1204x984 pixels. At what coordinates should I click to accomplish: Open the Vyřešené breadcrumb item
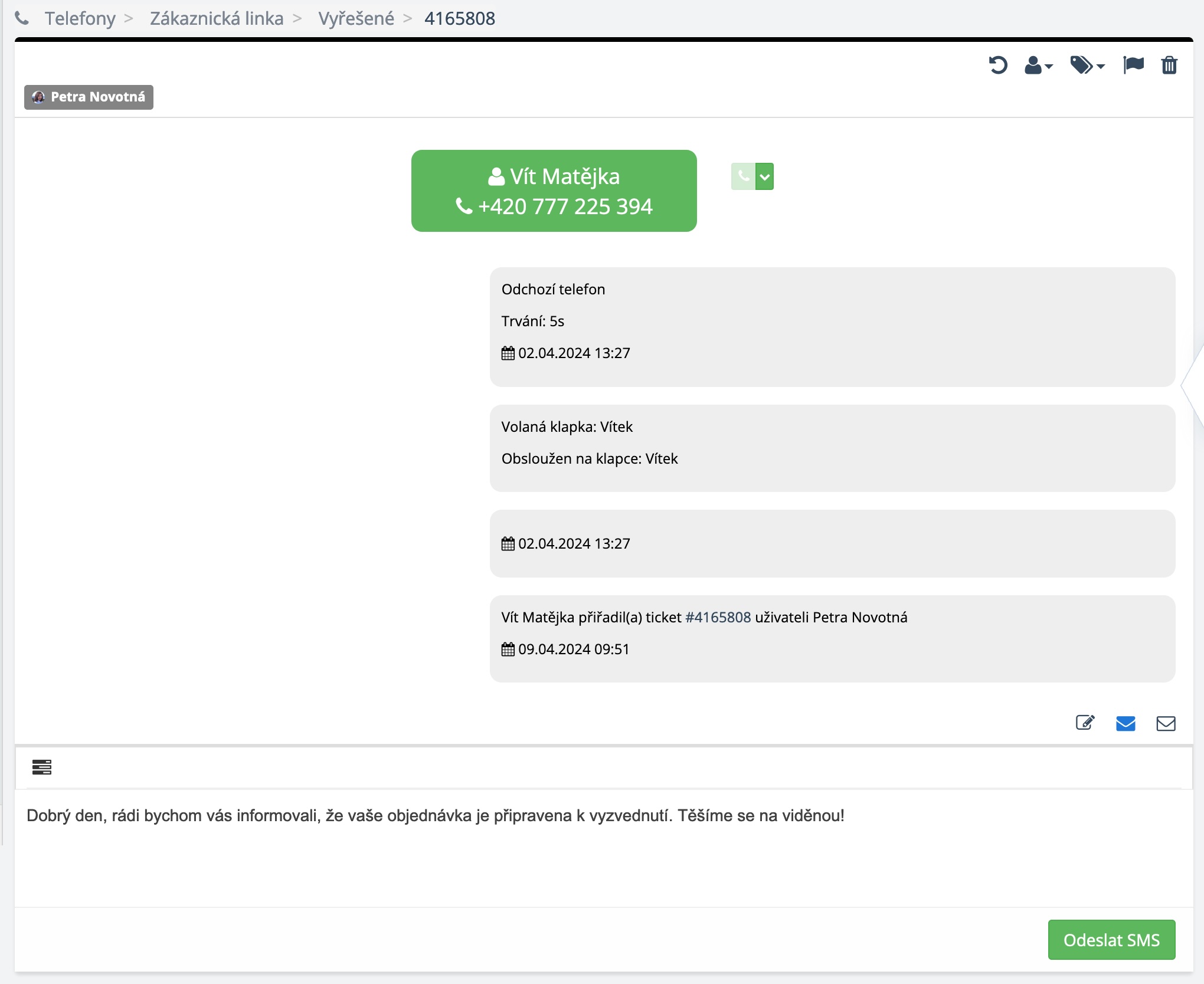(356, 18)
